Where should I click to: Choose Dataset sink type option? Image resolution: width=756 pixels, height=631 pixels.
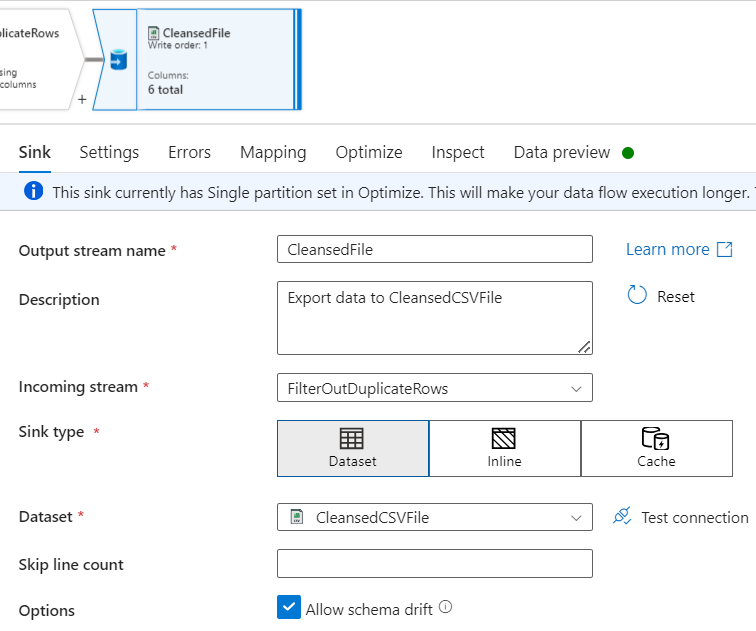tap(353, 448)
